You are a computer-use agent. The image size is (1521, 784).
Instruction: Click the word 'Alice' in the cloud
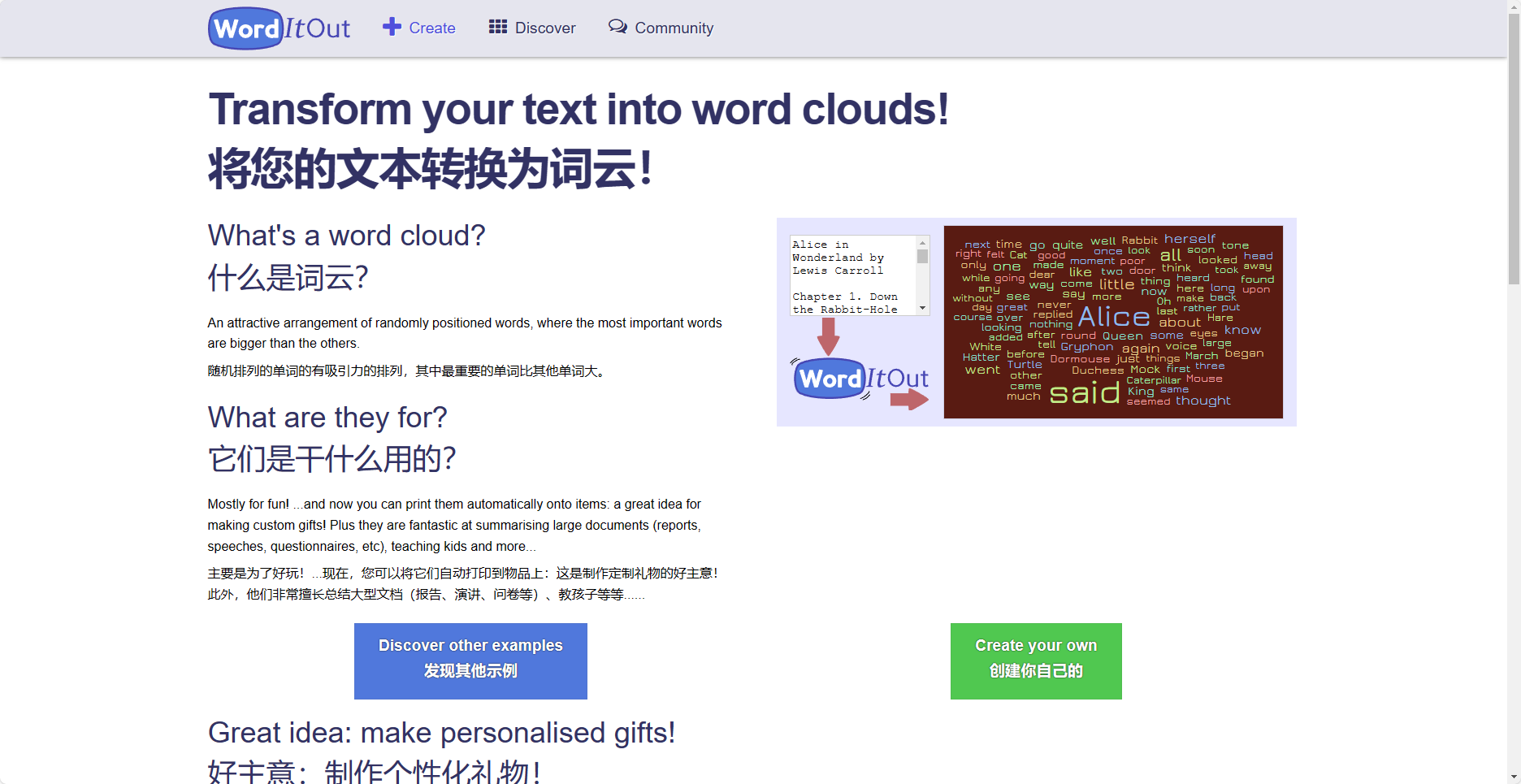pos(1114,317)
